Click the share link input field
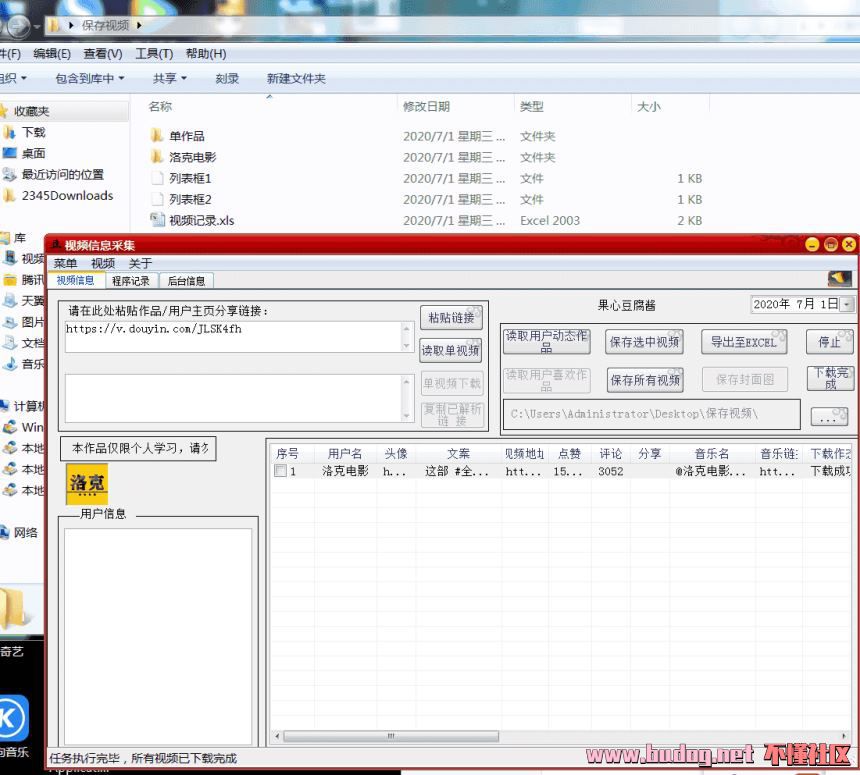This screenshot has height=775, width=860. coord(234,337)
